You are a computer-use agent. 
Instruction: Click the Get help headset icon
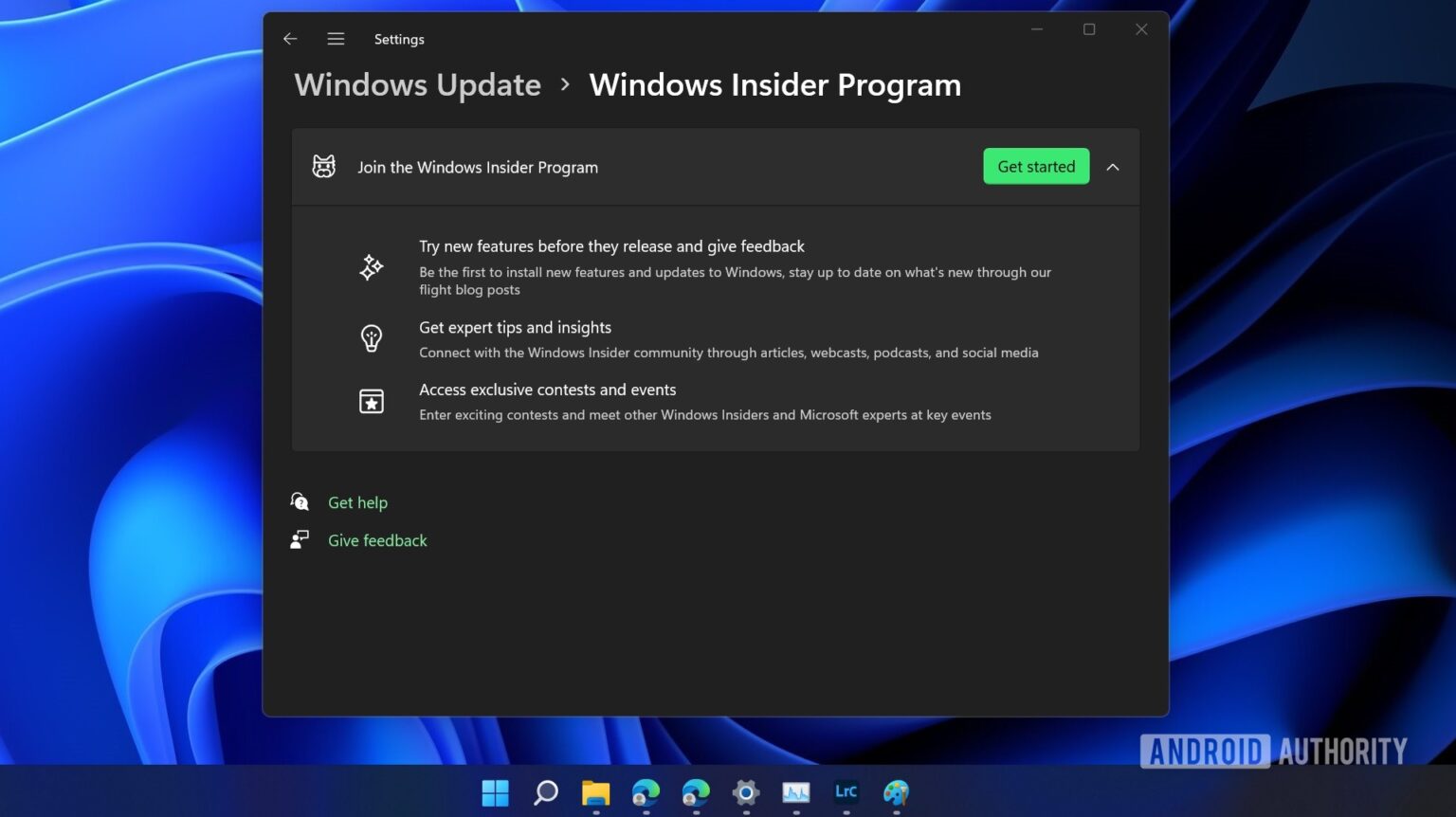300,501
